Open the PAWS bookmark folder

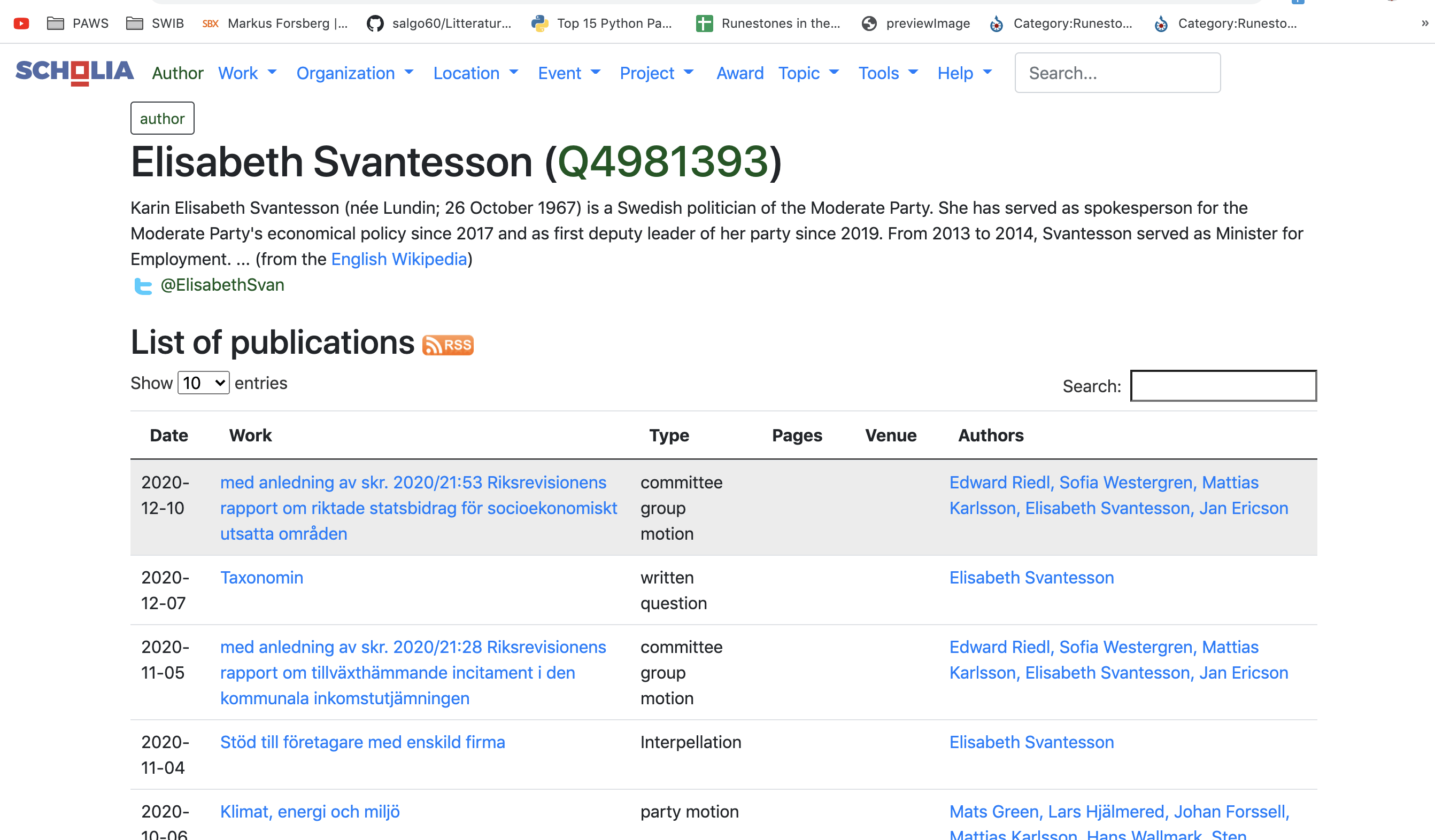[x=78, y=24]
